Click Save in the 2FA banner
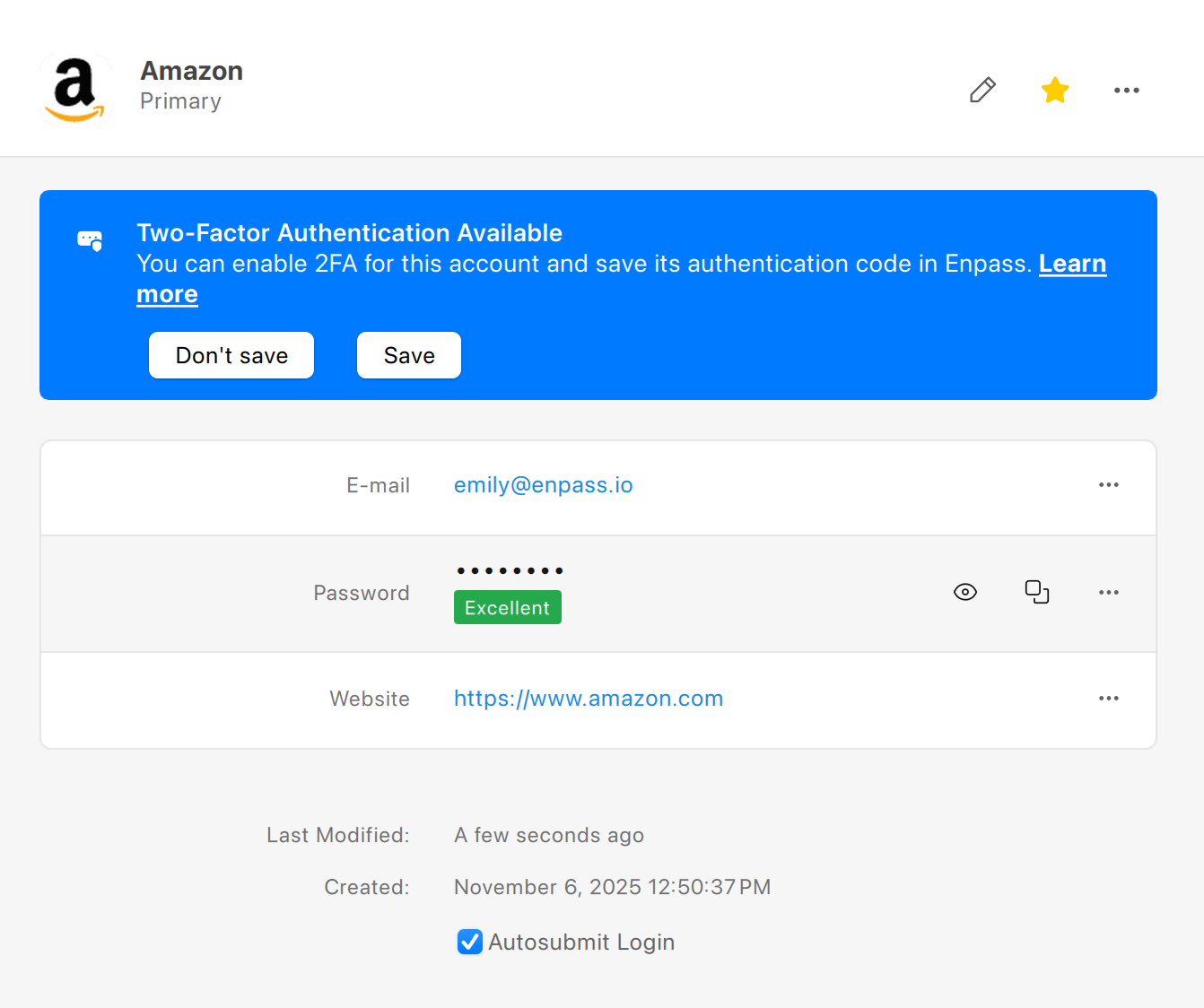The width and height of the screenshot is (1204, 1008). 409,355
